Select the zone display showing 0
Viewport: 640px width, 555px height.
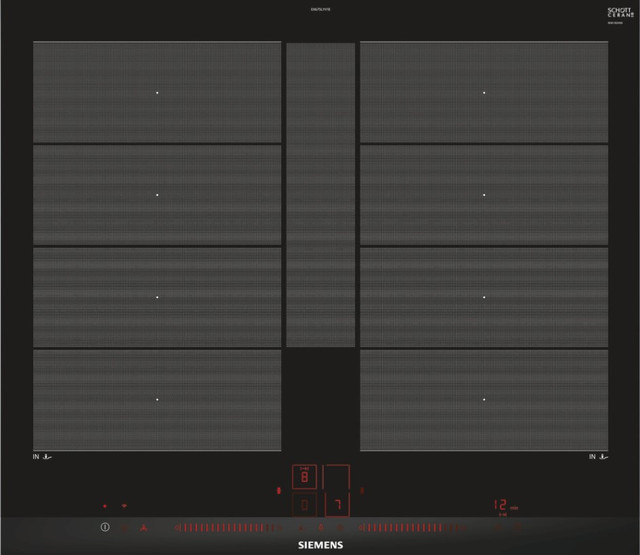304,507
